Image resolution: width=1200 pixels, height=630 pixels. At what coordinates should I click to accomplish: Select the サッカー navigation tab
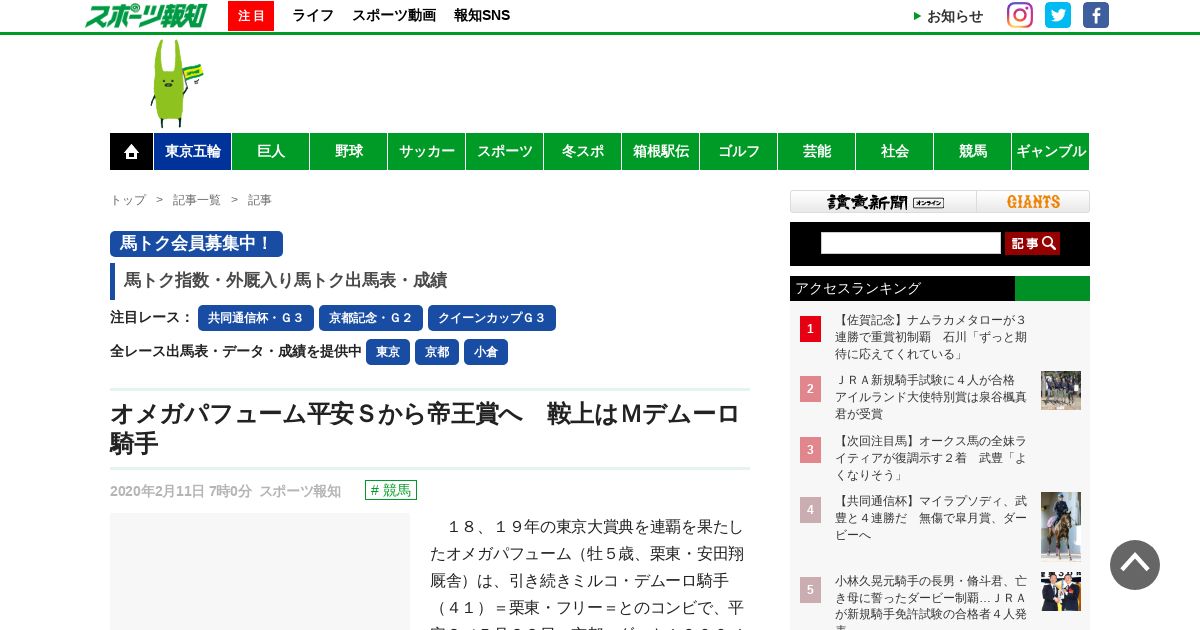427,151
